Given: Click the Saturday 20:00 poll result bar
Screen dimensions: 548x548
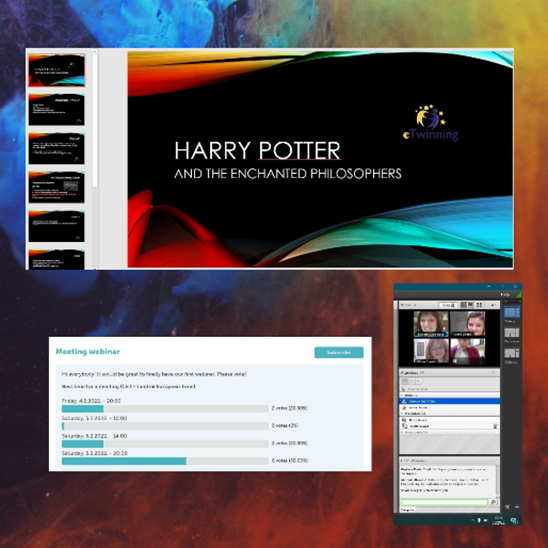Looking at the screenshot, I should [165, 461].
